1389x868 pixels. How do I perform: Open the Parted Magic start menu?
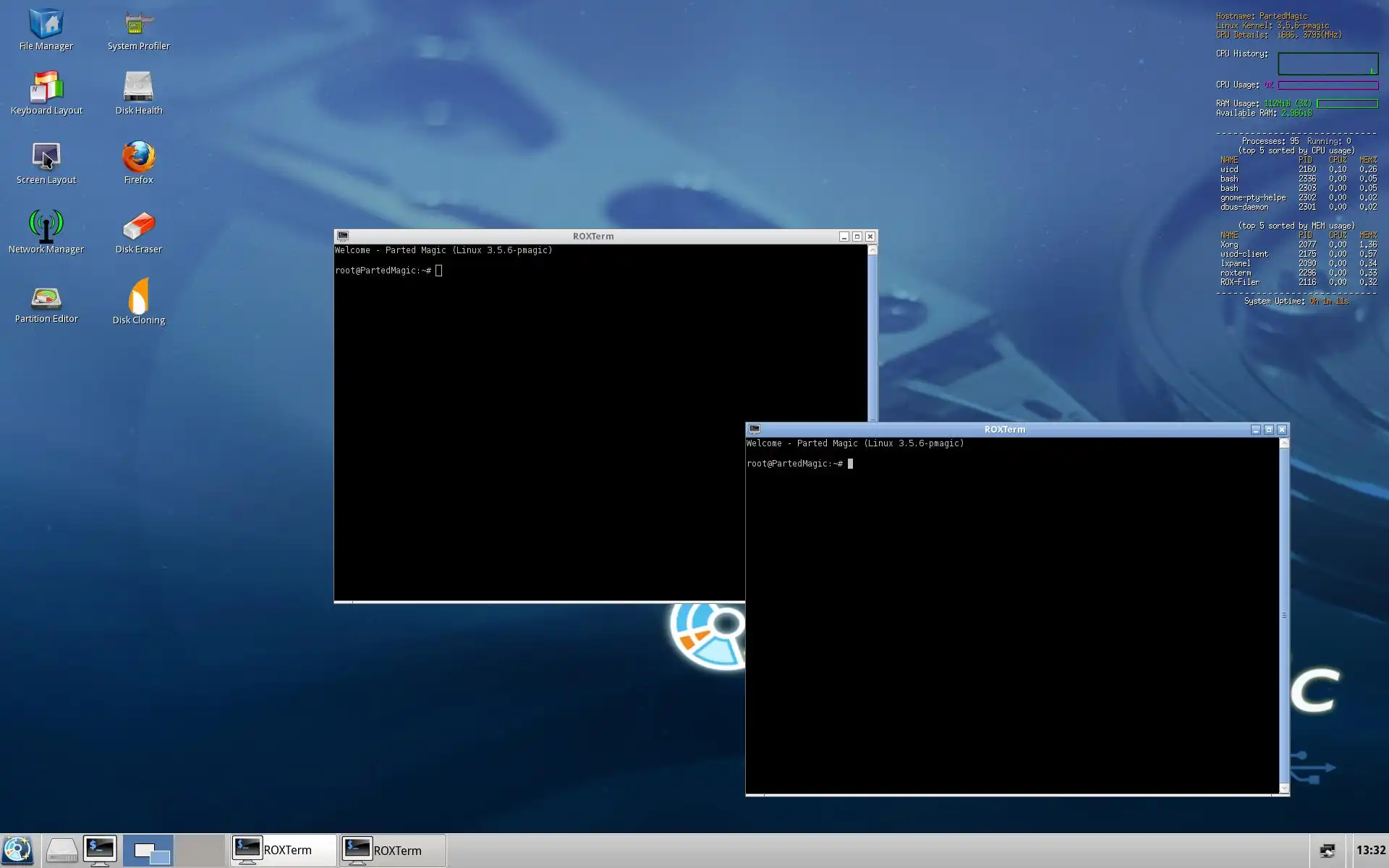18,850
